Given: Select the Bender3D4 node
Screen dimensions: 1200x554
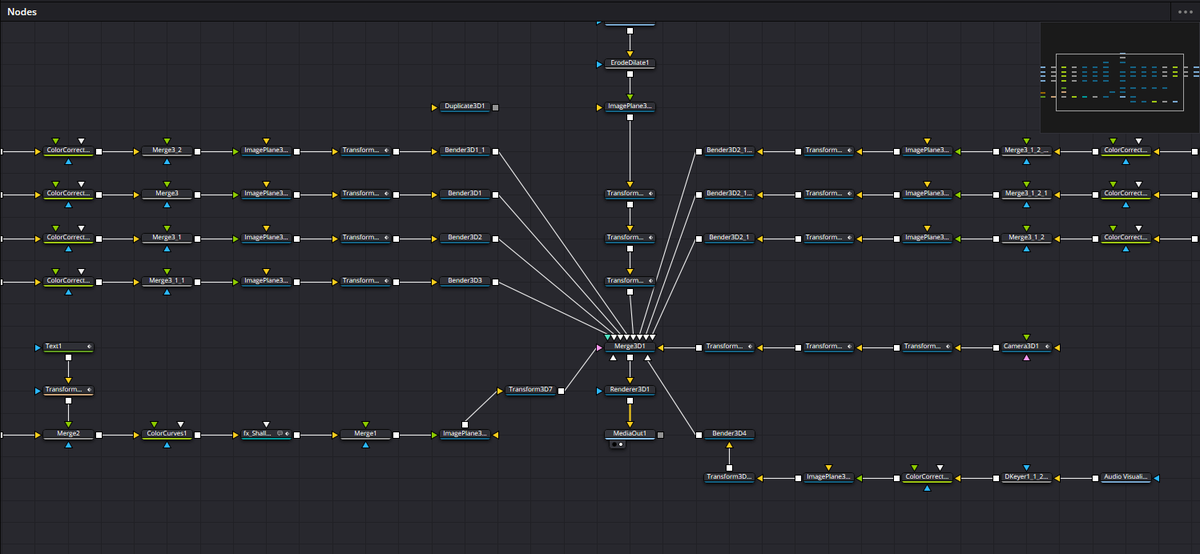Looking at the screenshot, I should tap(729, 435).
